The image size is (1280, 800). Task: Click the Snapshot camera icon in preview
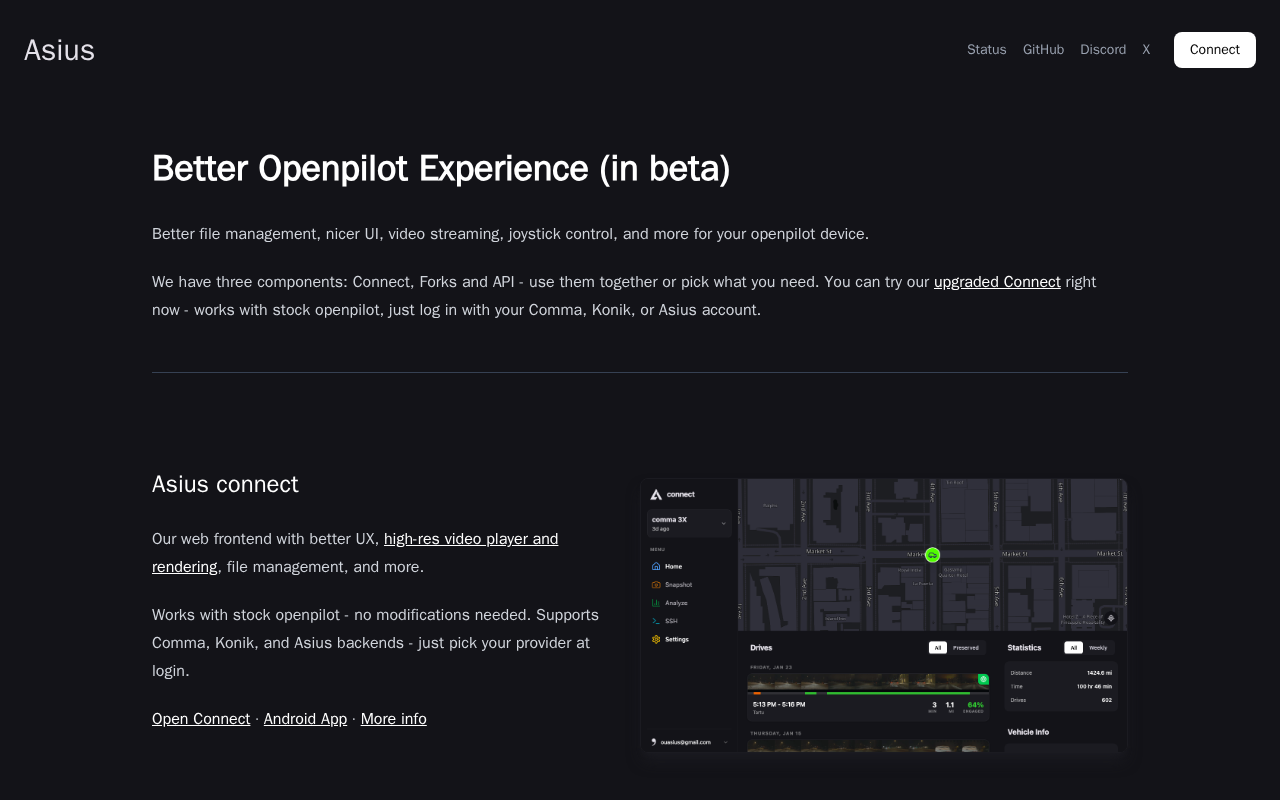(656, 585)
